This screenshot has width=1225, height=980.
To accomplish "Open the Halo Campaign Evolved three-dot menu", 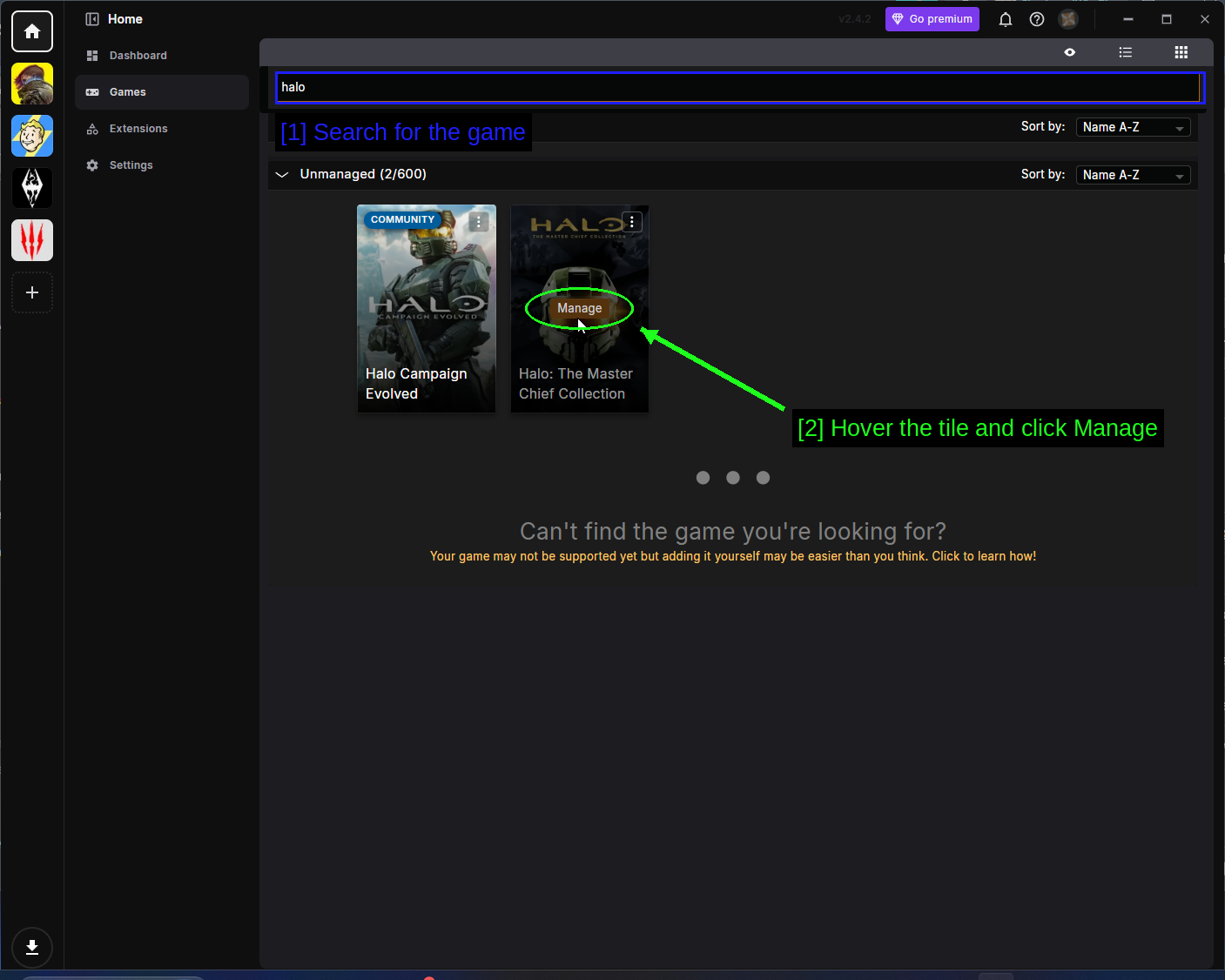I will pos(479,222).
